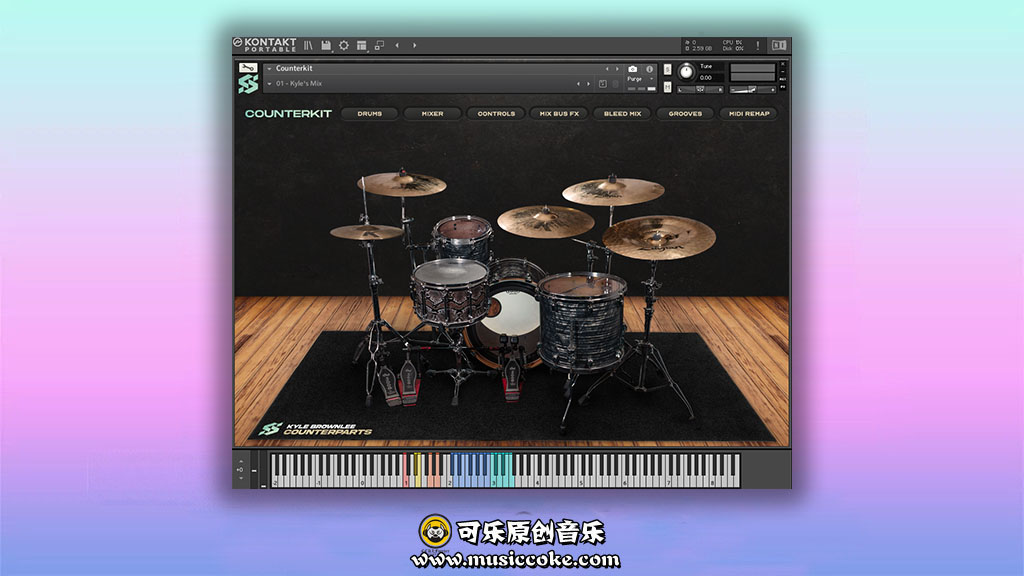Screen dimensions: 1024x576
Task: Click the snapshot camera icon
Action: [x=632, y=69]
